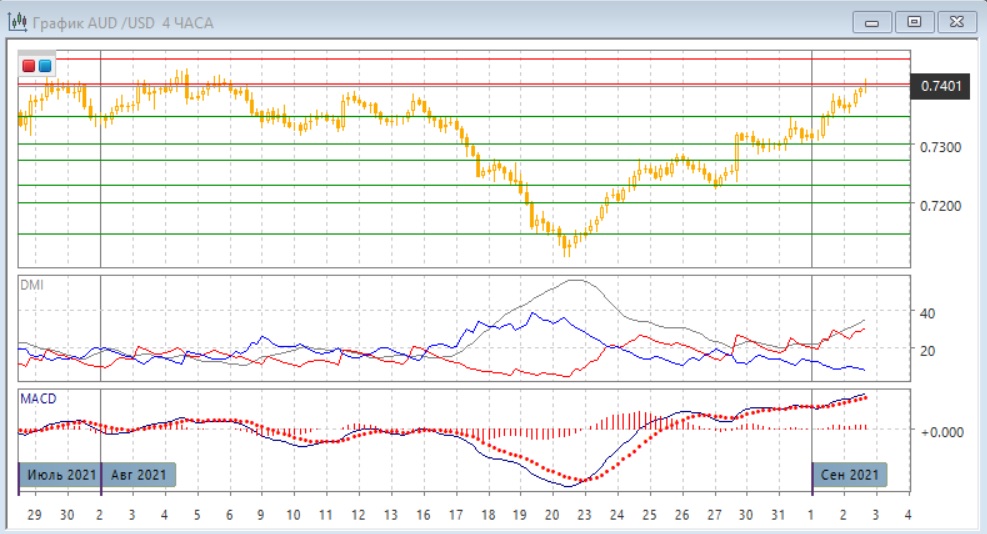Click the 0.7200 price axis label
The width and height of the screenshot is (987, 534).
(x=939, y=206)
